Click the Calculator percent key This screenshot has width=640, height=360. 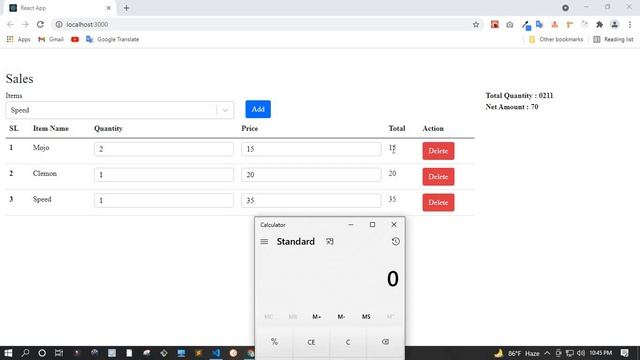click(x=274, y=342)
